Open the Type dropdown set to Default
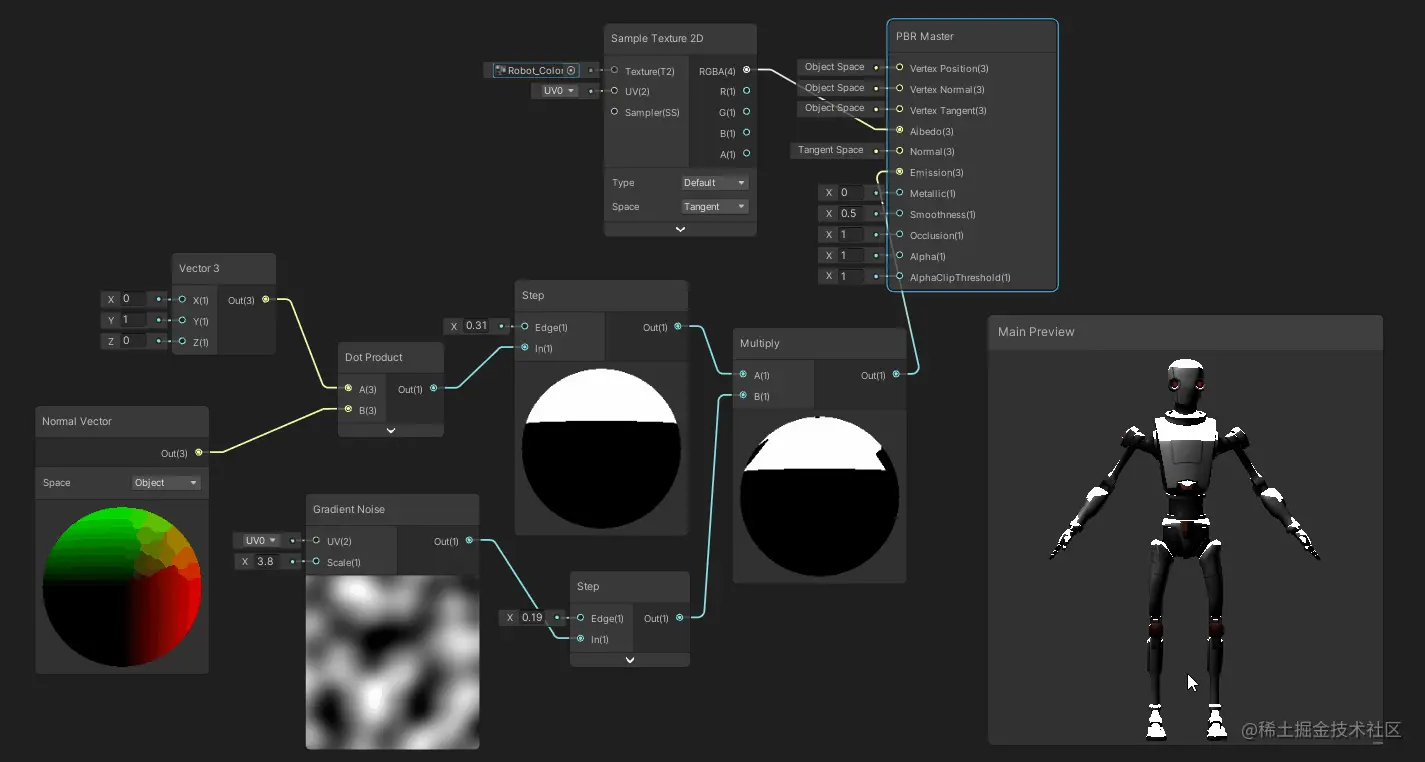Screen dimensions: 1425x762 tap(714, 183)
